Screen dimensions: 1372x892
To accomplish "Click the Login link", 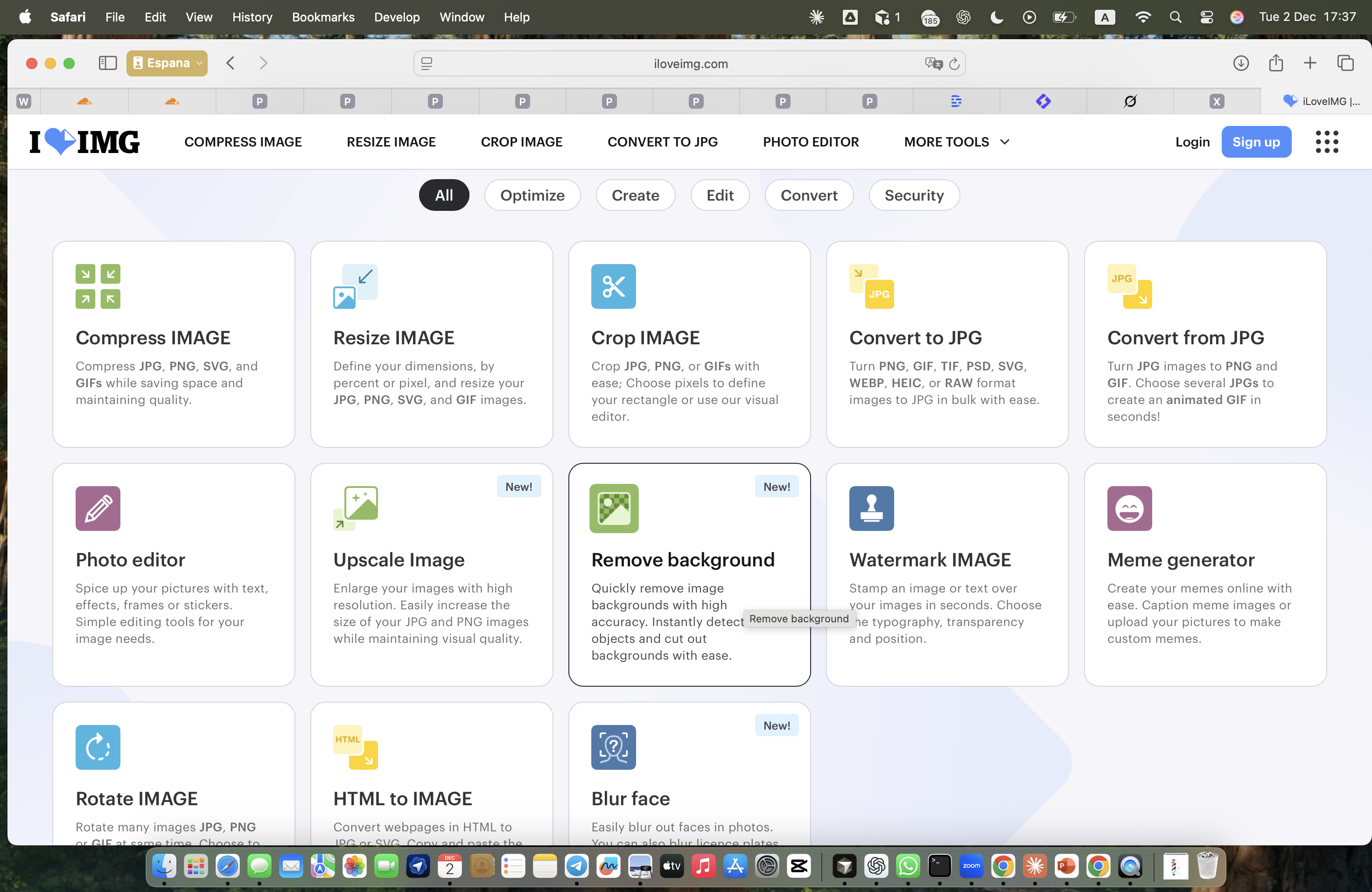I will 1192,142.
